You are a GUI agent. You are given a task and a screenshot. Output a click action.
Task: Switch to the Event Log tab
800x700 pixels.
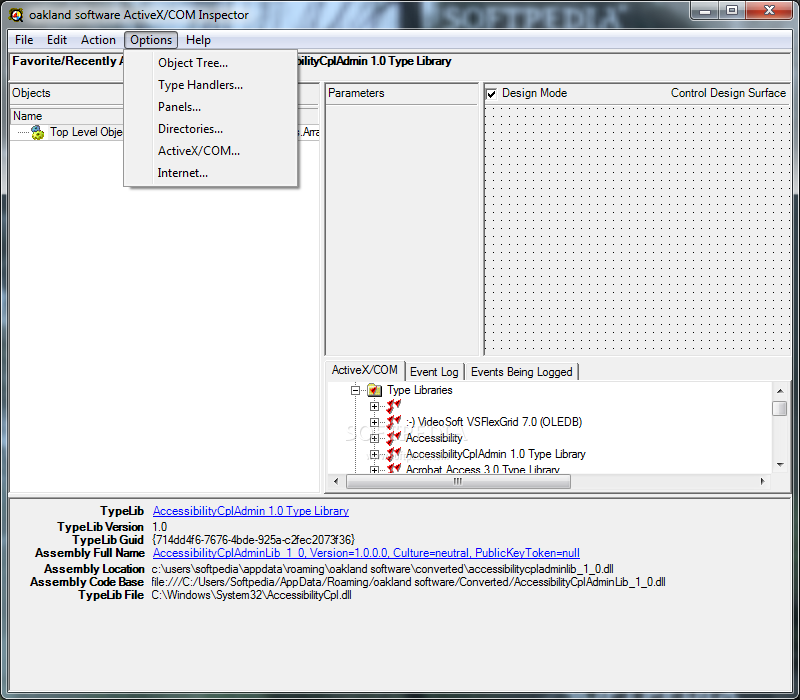point(434,372)
